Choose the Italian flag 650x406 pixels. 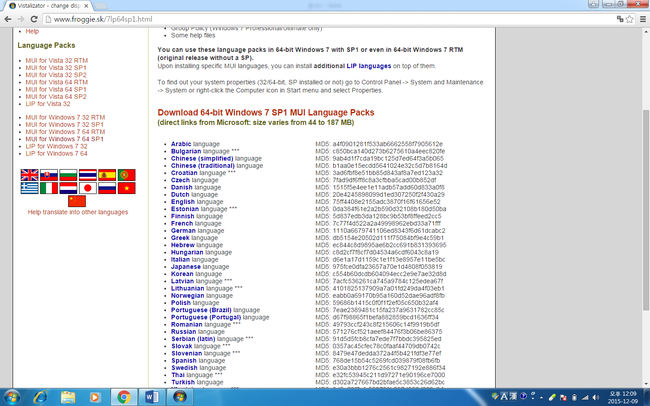pos(49,188)
